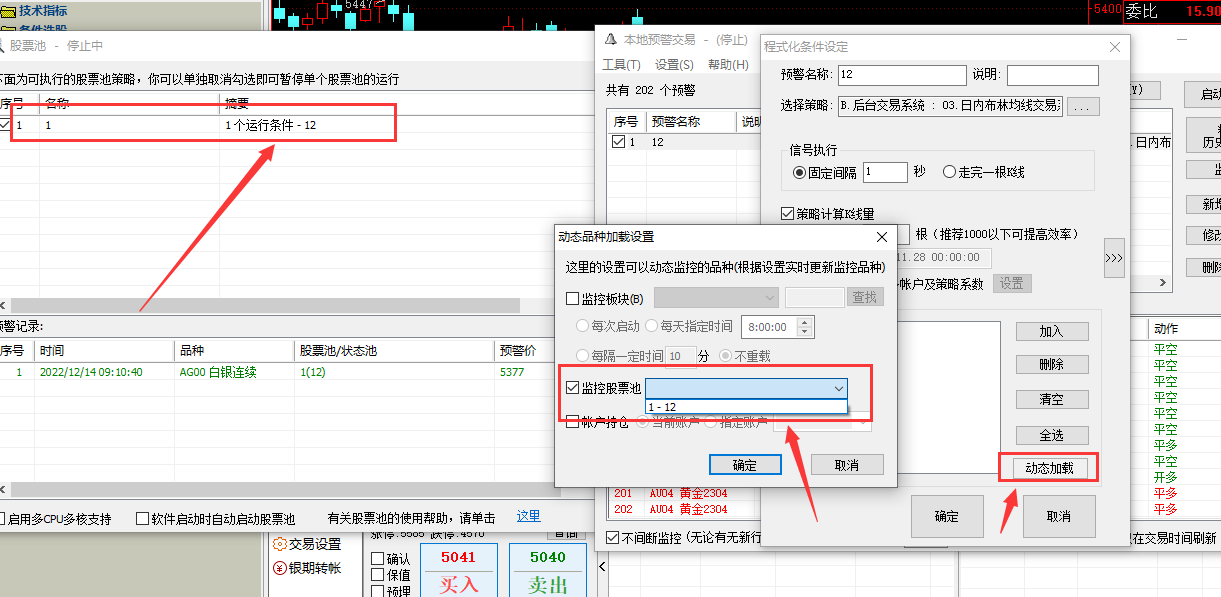The image size is (1221, 597).
Task: Open the 监控股票池 dropdown arrow
Action: pos(838,388)
